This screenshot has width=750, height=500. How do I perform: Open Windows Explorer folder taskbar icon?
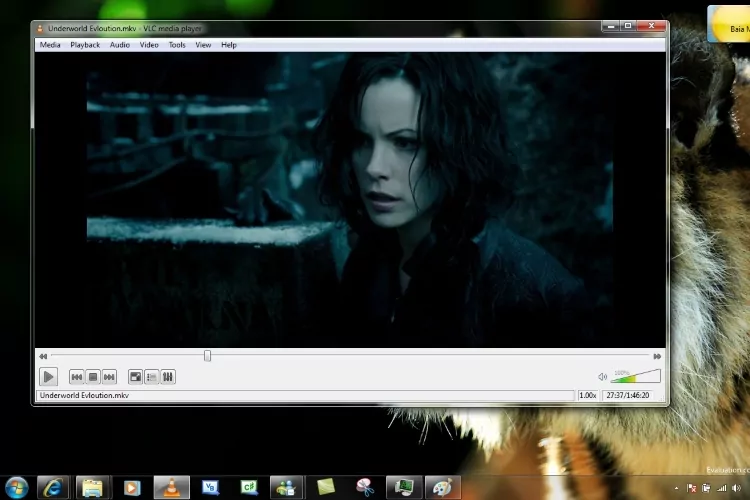pyautogui.click(x=92, y=488)
